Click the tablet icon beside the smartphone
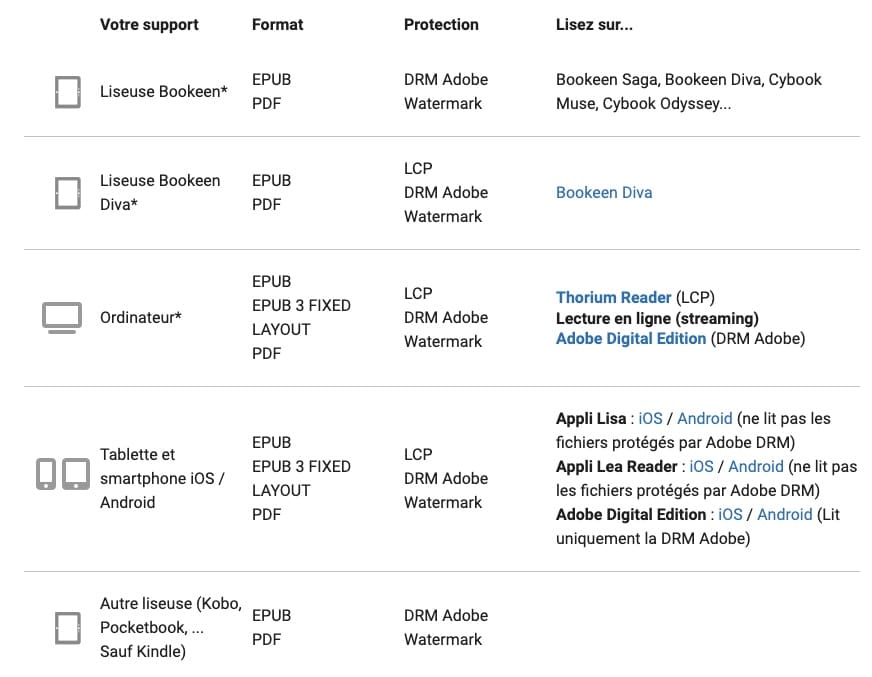The image size is (872, 677). [76, 474]
